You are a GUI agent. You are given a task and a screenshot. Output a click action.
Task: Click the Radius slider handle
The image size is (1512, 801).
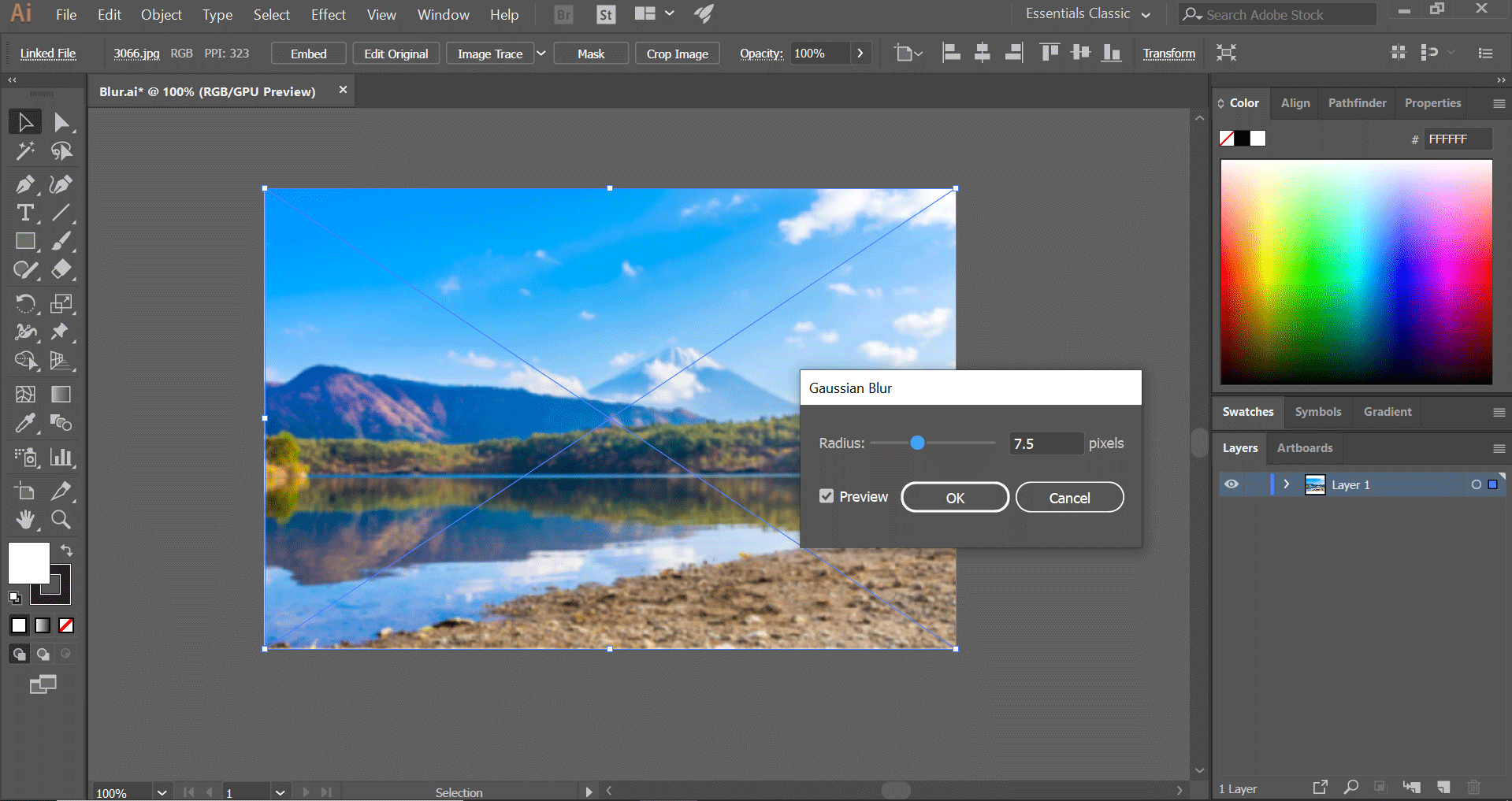[x=917, y=443]
